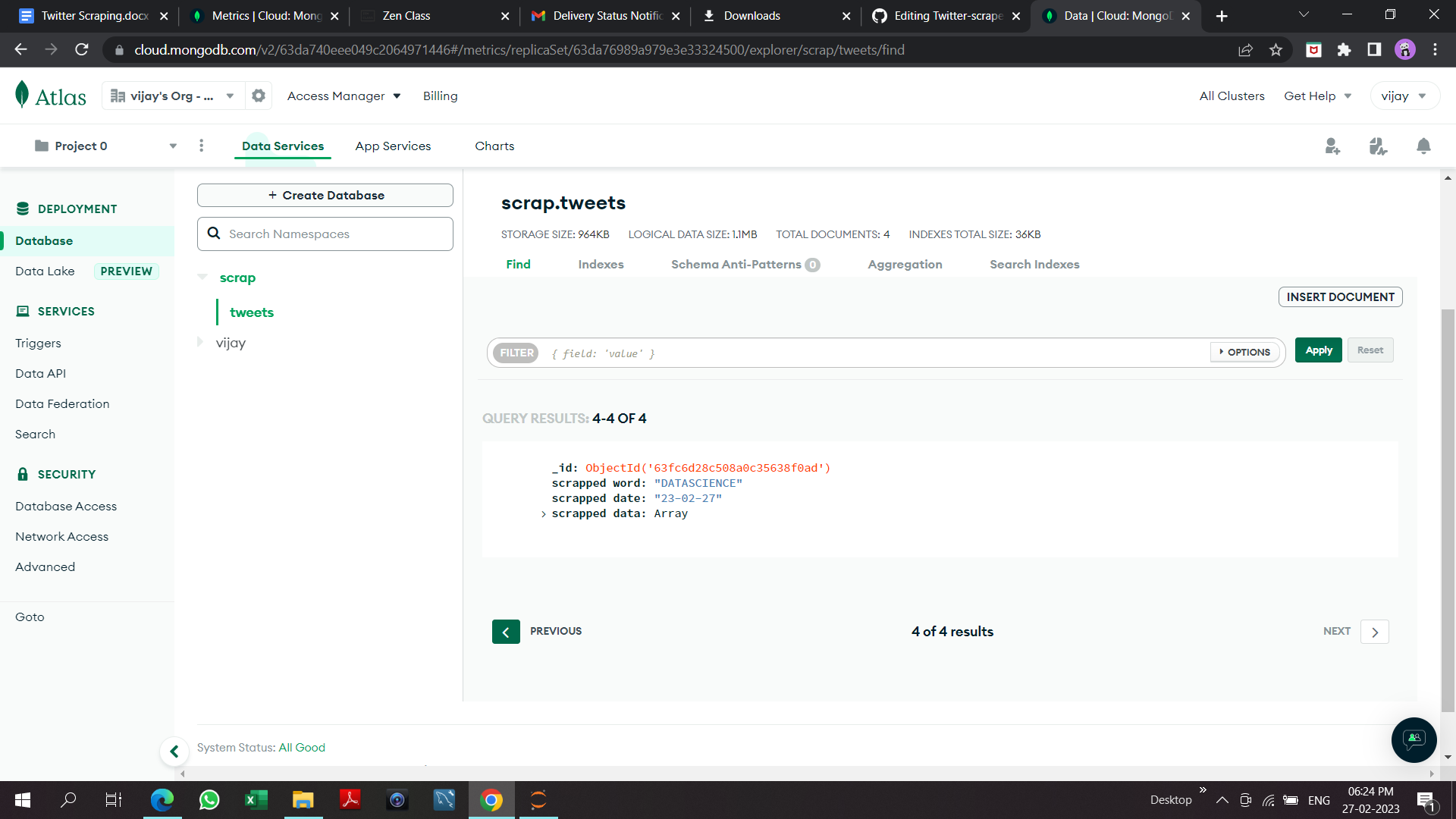Launch Excel from the taskbar

[256, 799]
